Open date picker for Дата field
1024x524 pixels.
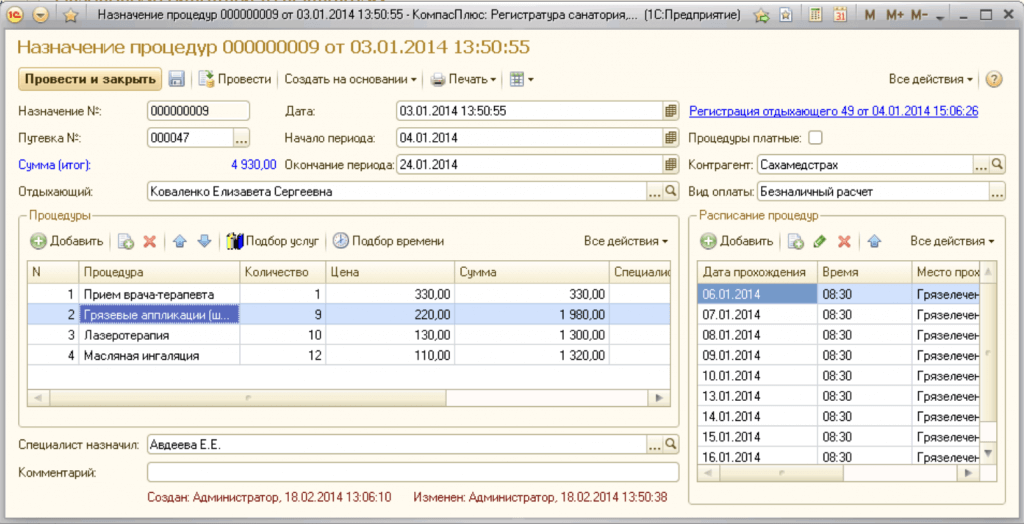tap(671, 111)
